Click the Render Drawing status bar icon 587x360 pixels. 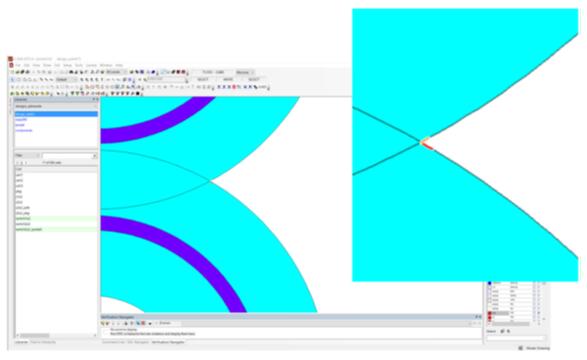[x=520, y=348]
